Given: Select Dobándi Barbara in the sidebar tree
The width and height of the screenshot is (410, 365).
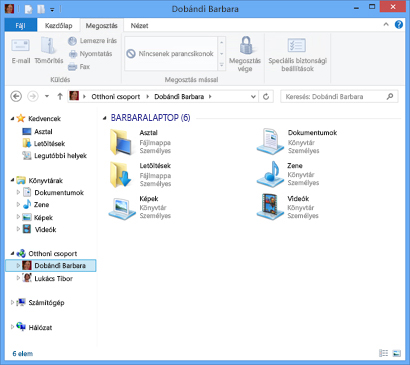Looking at the screenshot, I should pyautogui.click(x=51, y=266).
